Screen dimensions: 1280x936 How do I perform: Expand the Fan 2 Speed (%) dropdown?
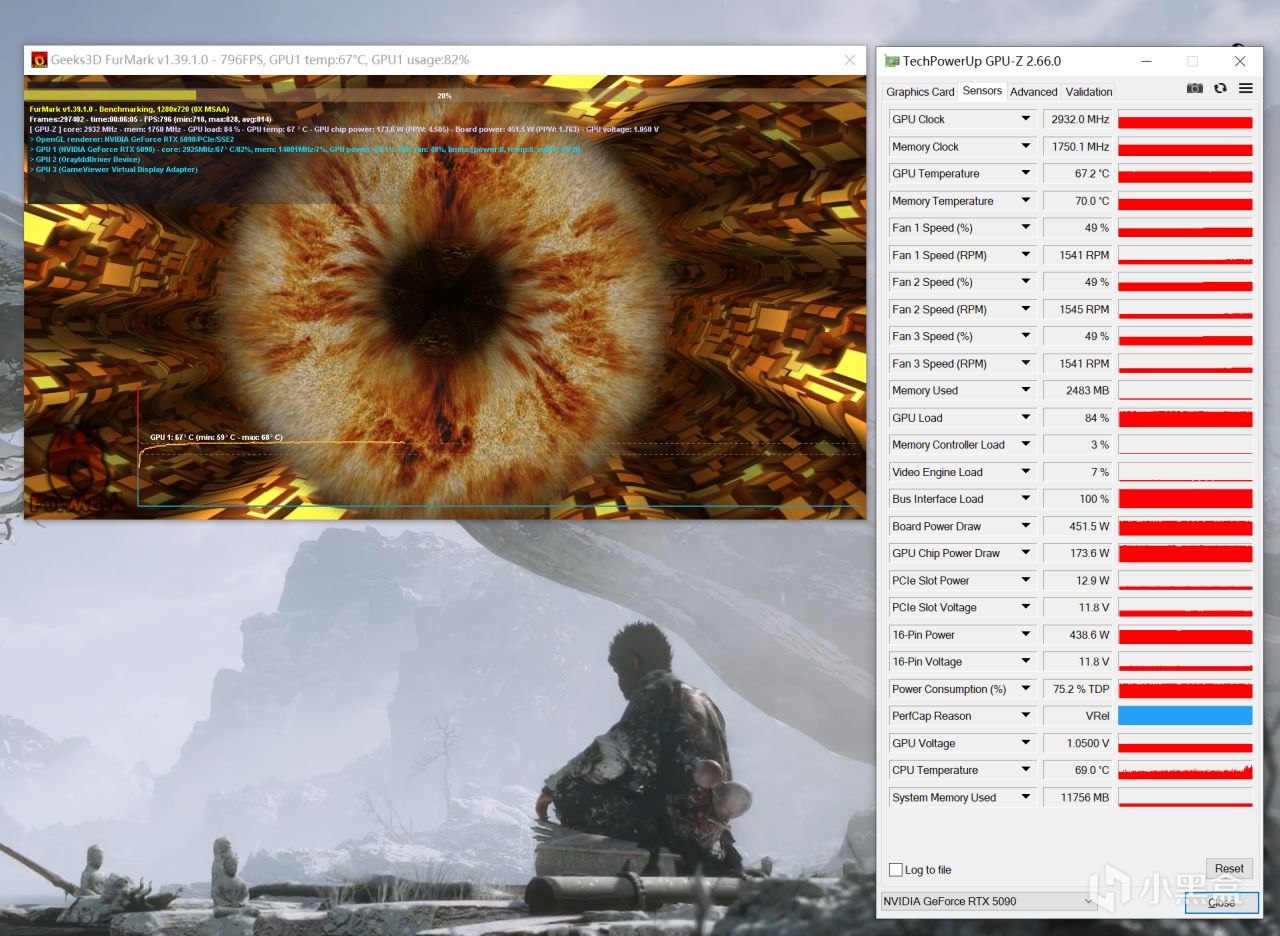coord(1025,282)
